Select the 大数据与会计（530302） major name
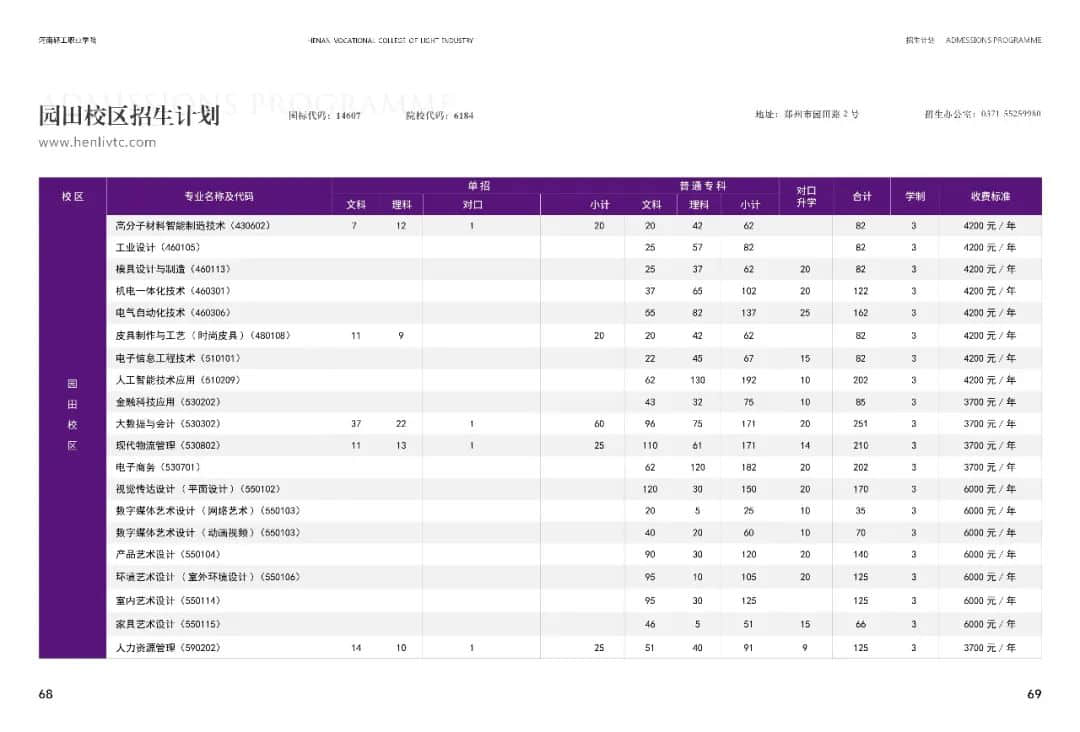The height and width of the screenshot is (732, 1080). pyautogui.click(x=168, y=424)
